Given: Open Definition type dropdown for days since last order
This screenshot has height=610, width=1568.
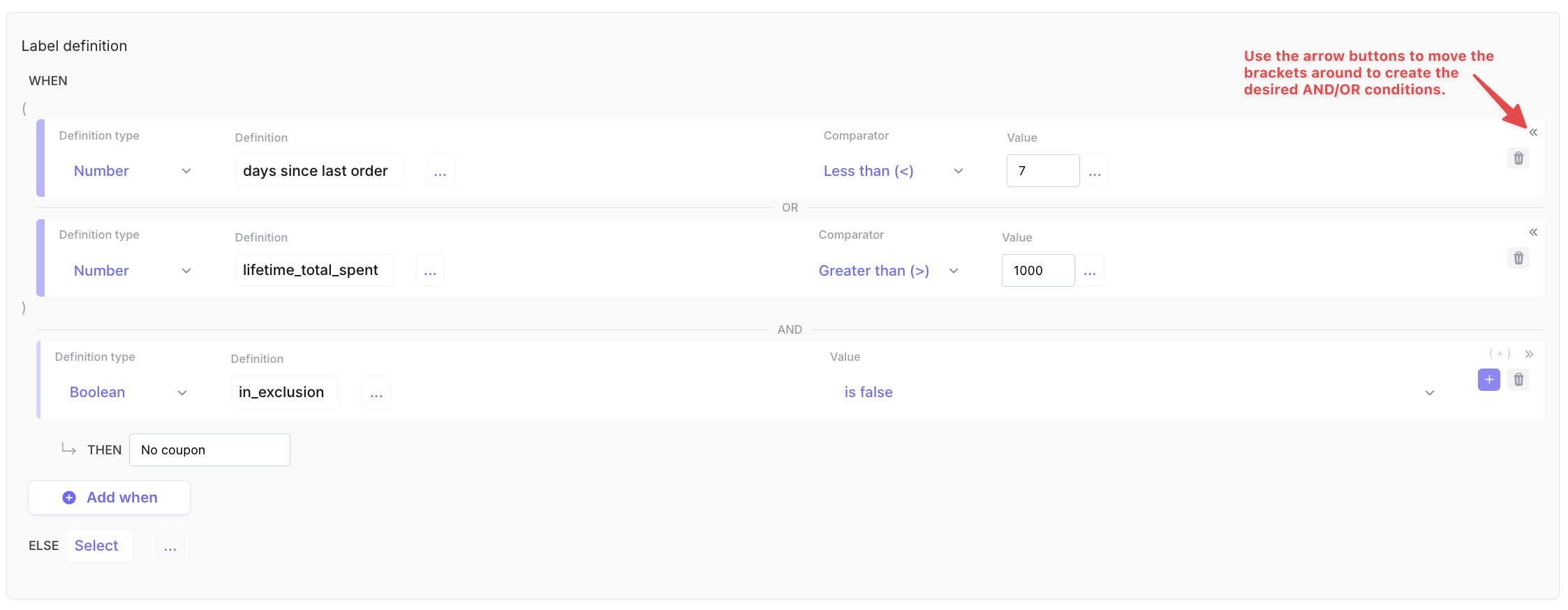Looking at the screenshot, I should coord(132,171).
